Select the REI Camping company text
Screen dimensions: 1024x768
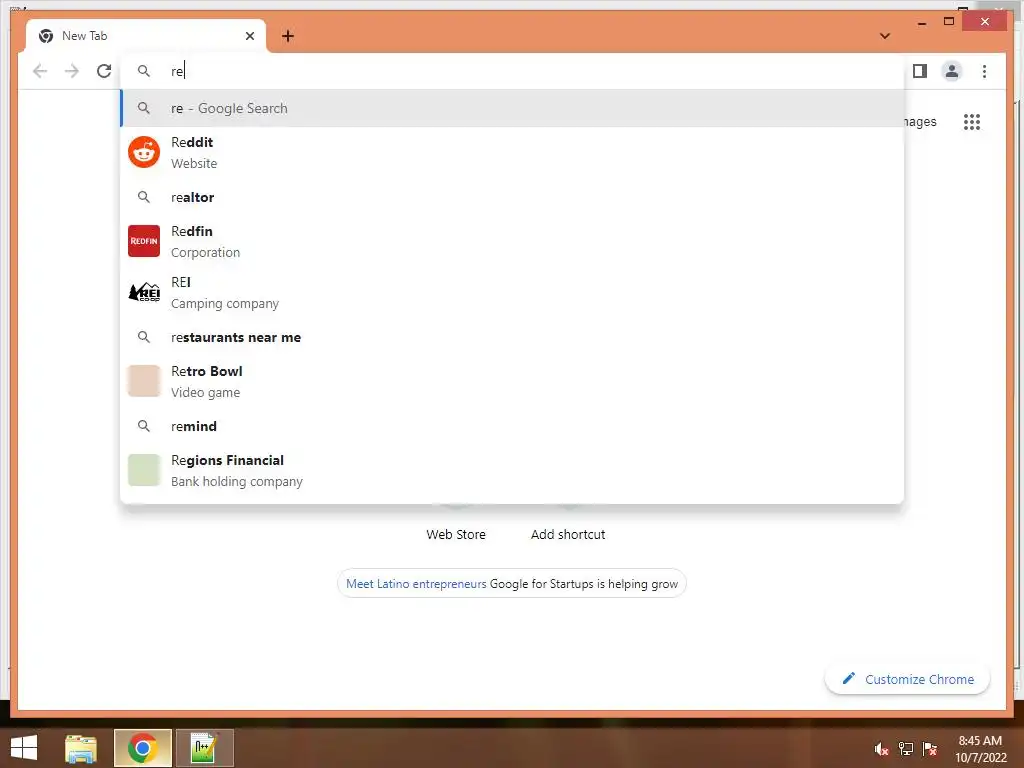coord(225,292)
